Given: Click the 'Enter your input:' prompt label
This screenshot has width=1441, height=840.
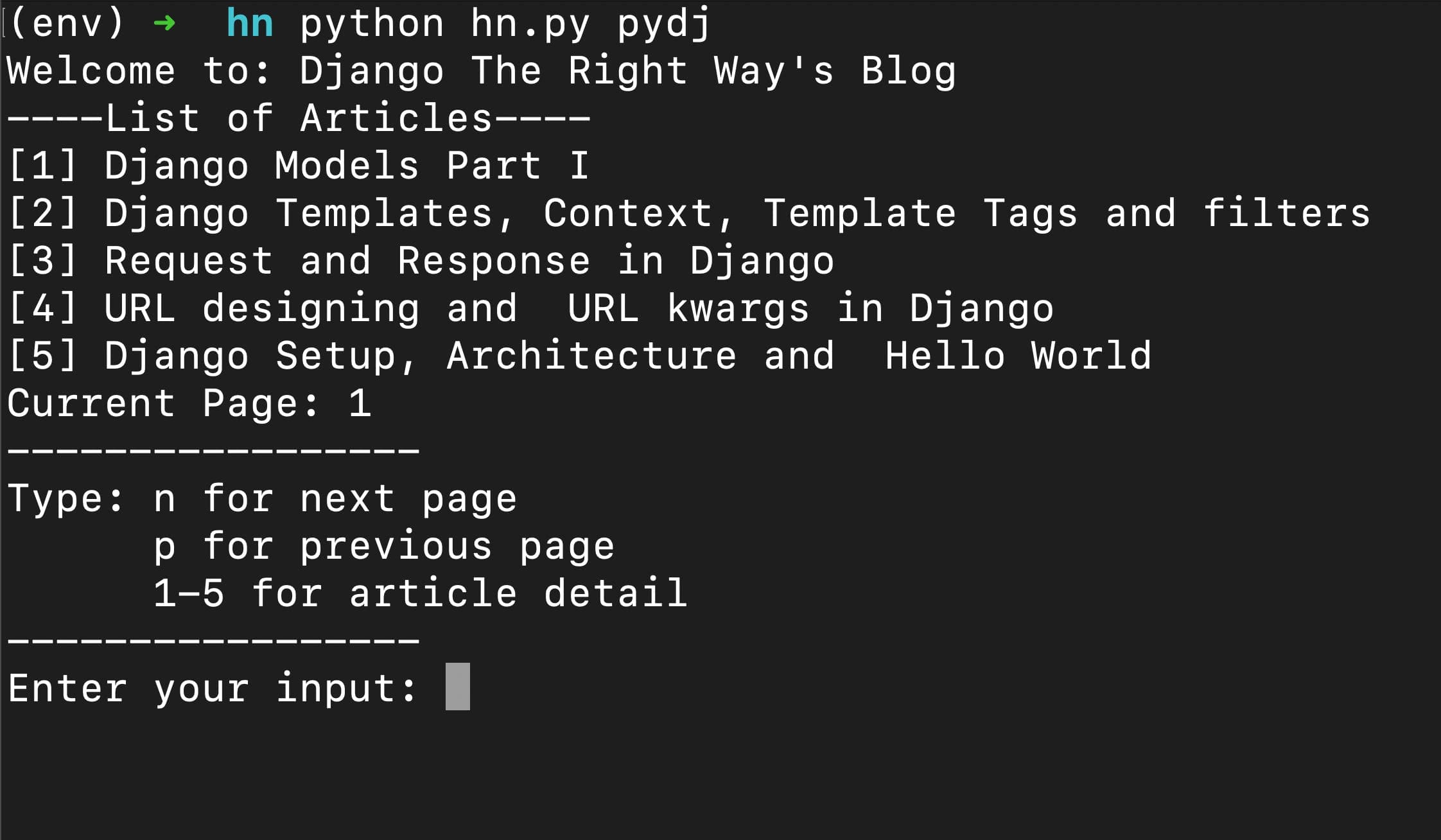Looking at the screenshot, I should pos(212,688).
